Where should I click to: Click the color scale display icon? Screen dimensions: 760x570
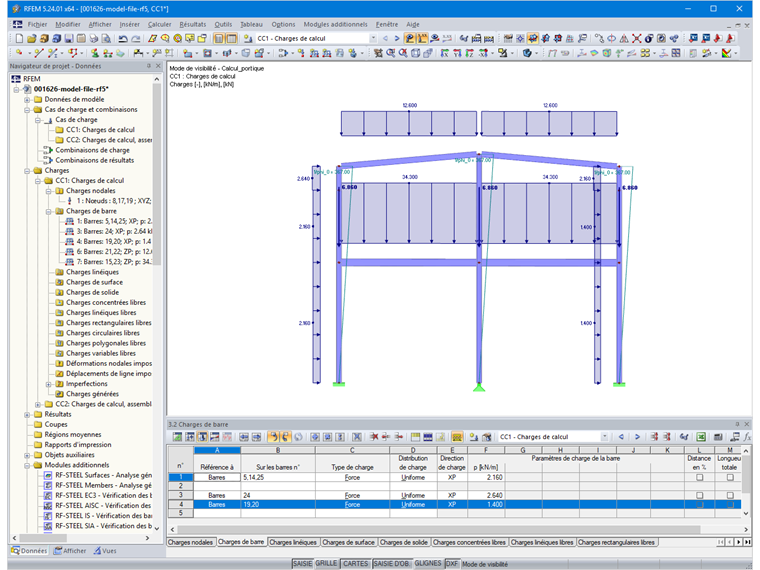726,53
